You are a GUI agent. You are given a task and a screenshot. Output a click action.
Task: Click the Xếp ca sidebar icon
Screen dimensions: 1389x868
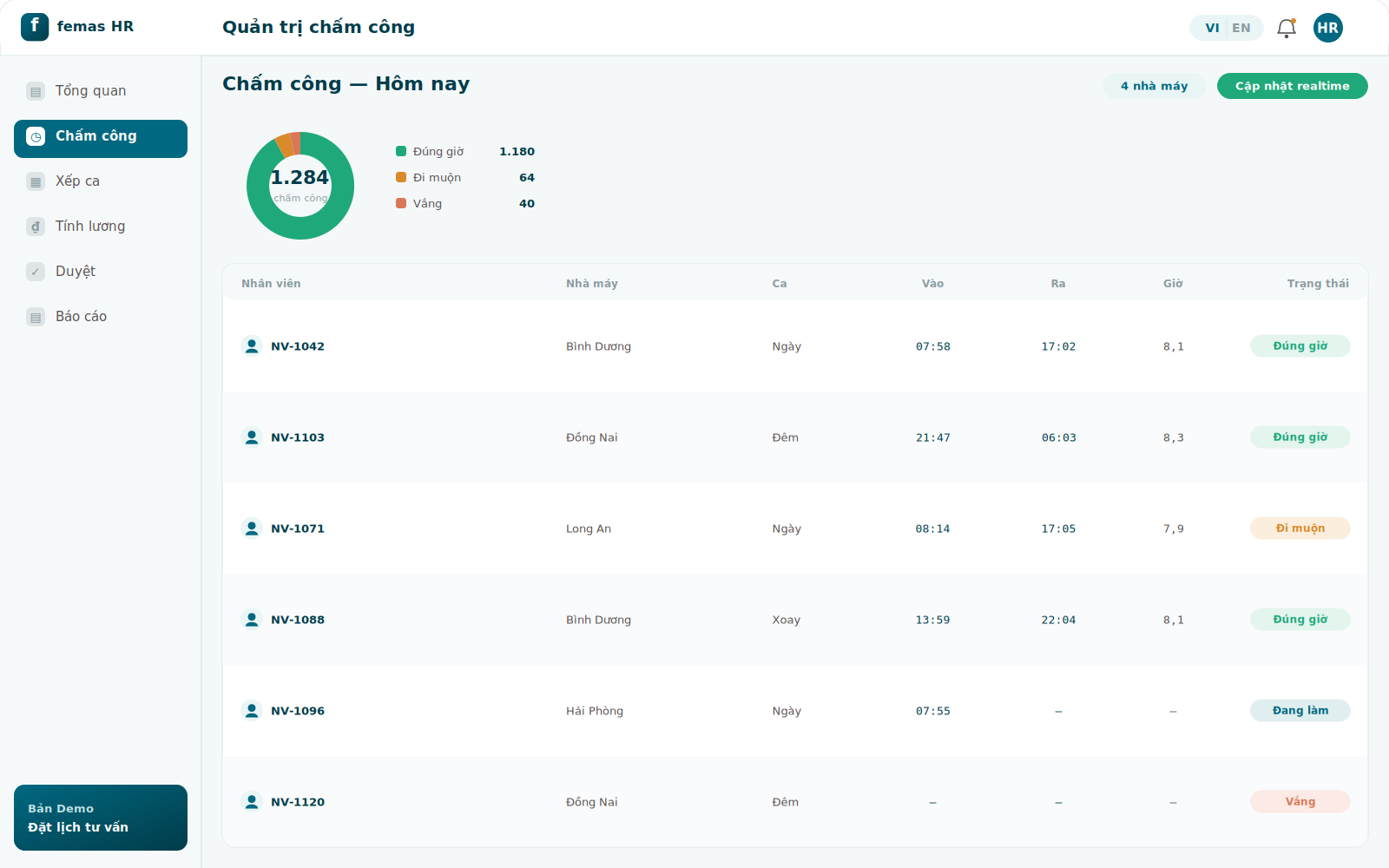coord(36,181)
